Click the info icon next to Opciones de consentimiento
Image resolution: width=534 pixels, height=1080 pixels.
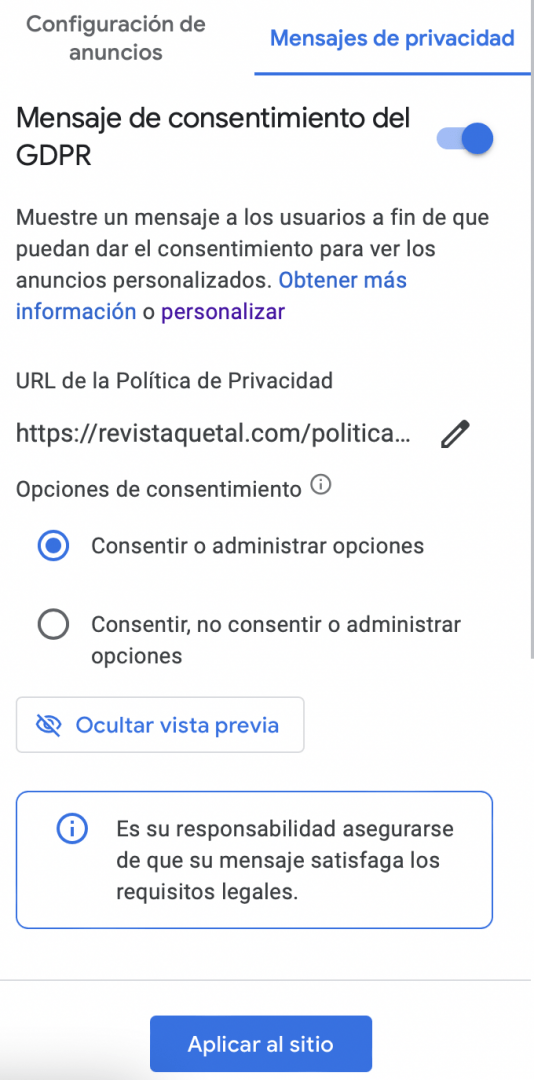click(320, 487)
